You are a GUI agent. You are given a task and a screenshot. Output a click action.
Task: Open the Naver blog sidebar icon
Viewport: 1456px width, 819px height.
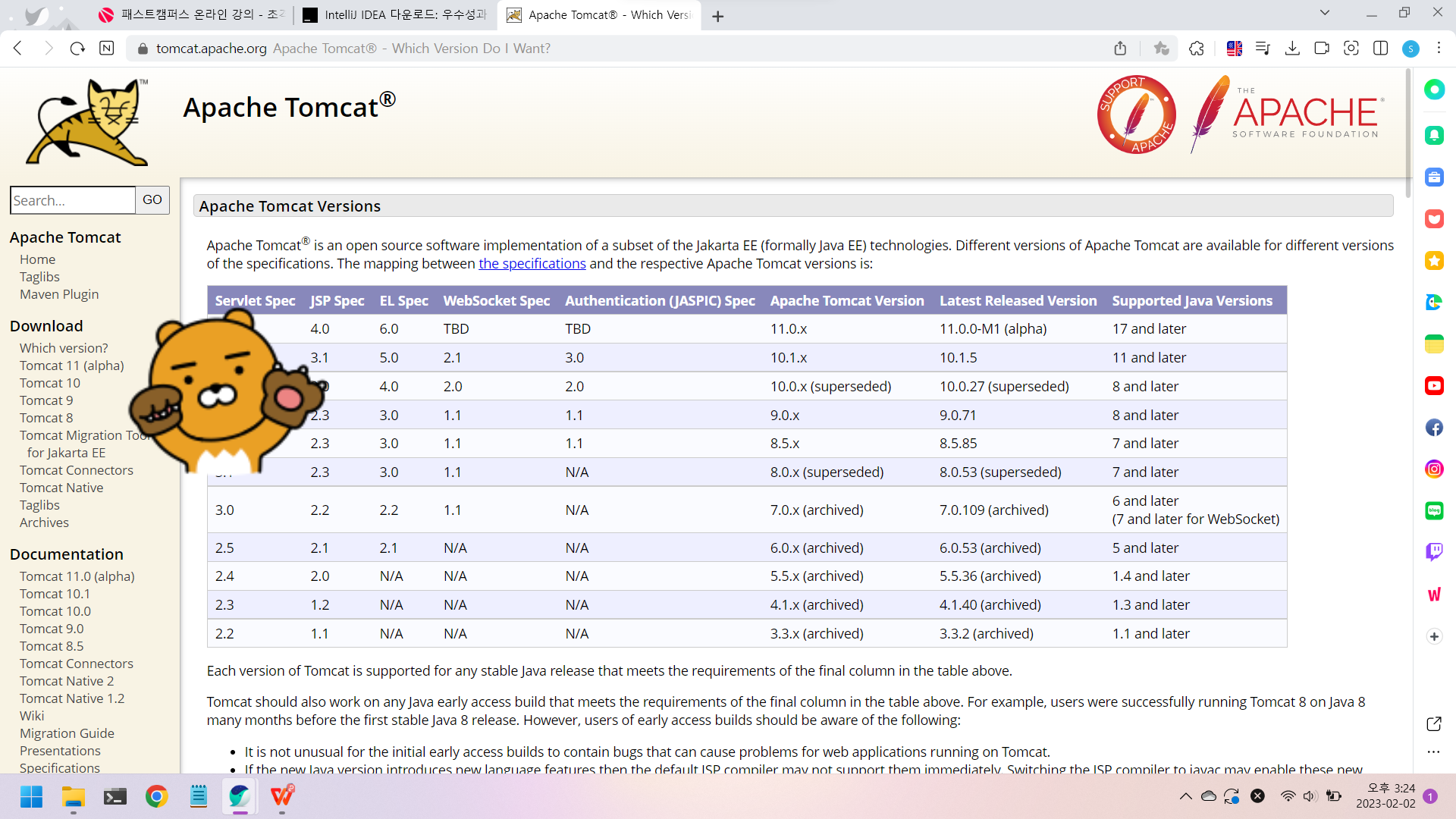[x=1434, y=511]
